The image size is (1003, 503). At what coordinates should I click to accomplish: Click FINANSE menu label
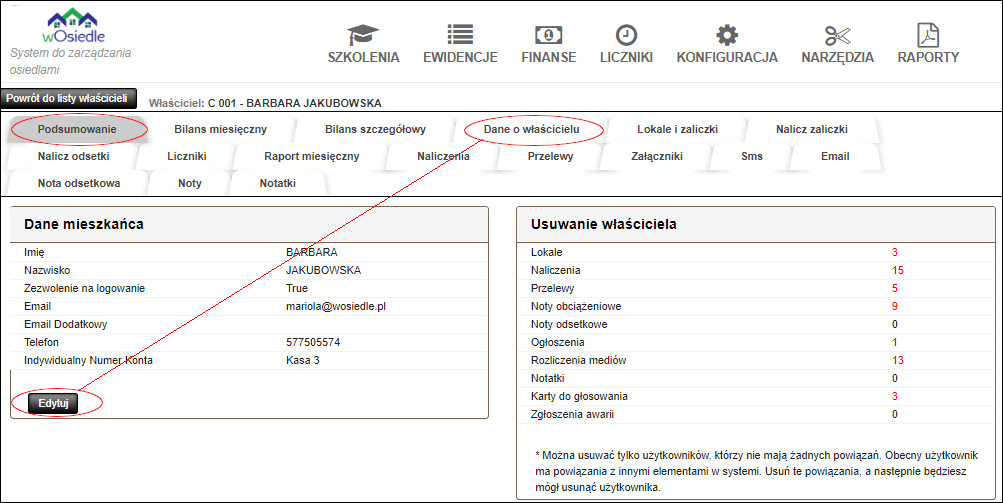[548, 57]
